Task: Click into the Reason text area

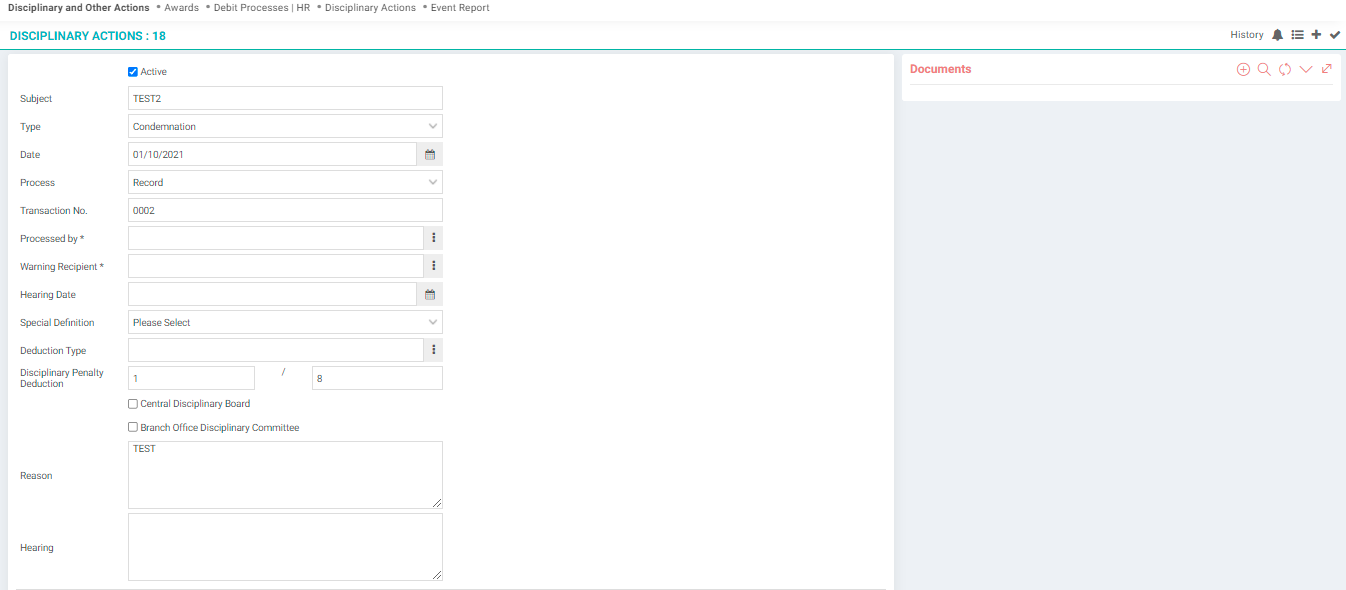Action: click(x=285, y=475)
